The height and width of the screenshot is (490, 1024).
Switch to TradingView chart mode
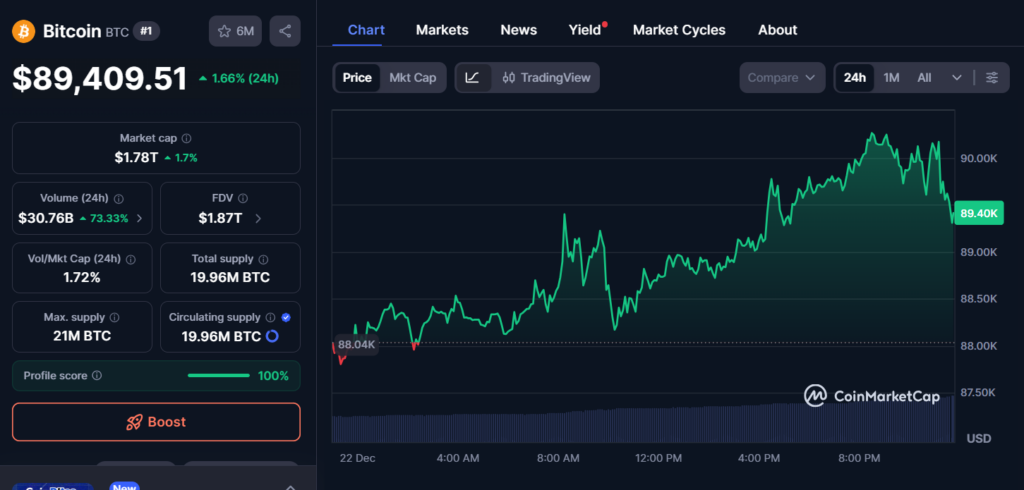pyautogui.click(x=546, y=77)
